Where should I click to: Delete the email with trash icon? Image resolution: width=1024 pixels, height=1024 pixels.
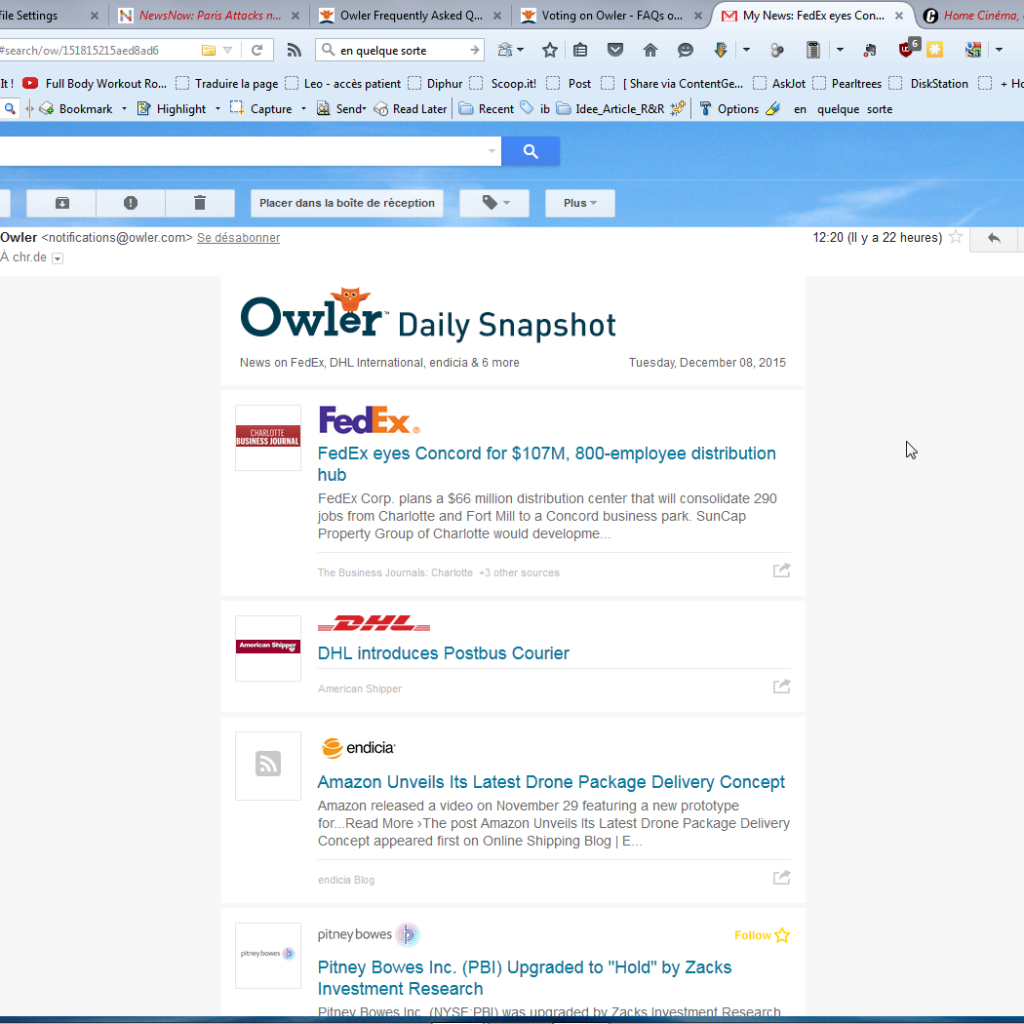(200, 203)
